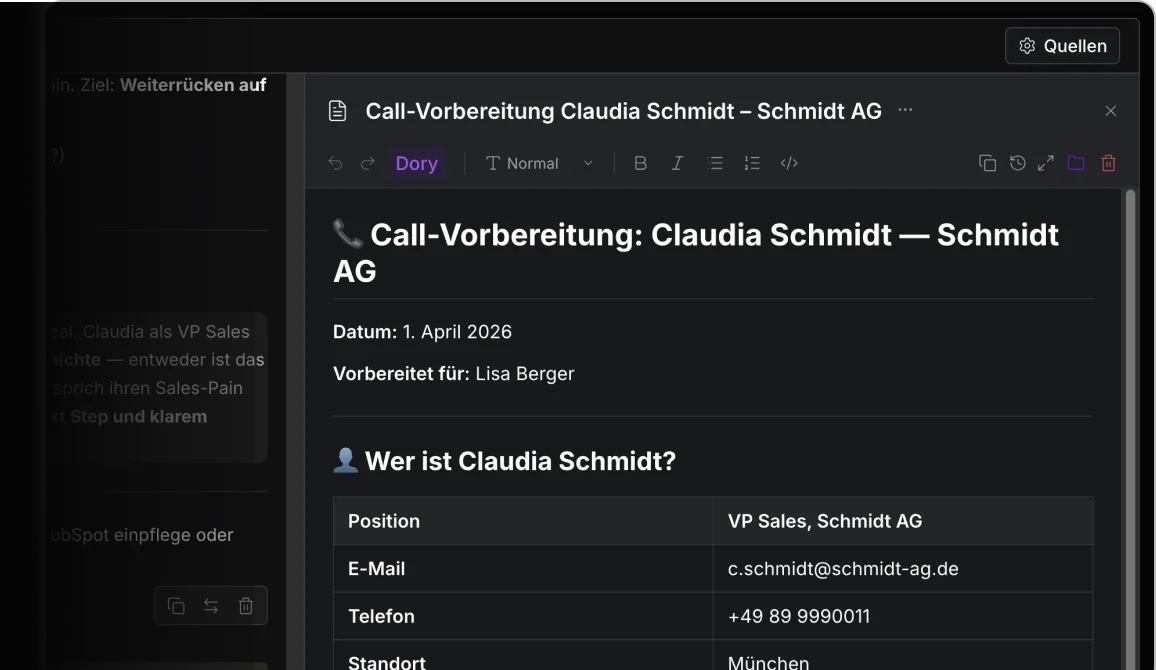
Task: Click the redo arrow in the editor toolbar
Action: (x=367, y=164)
